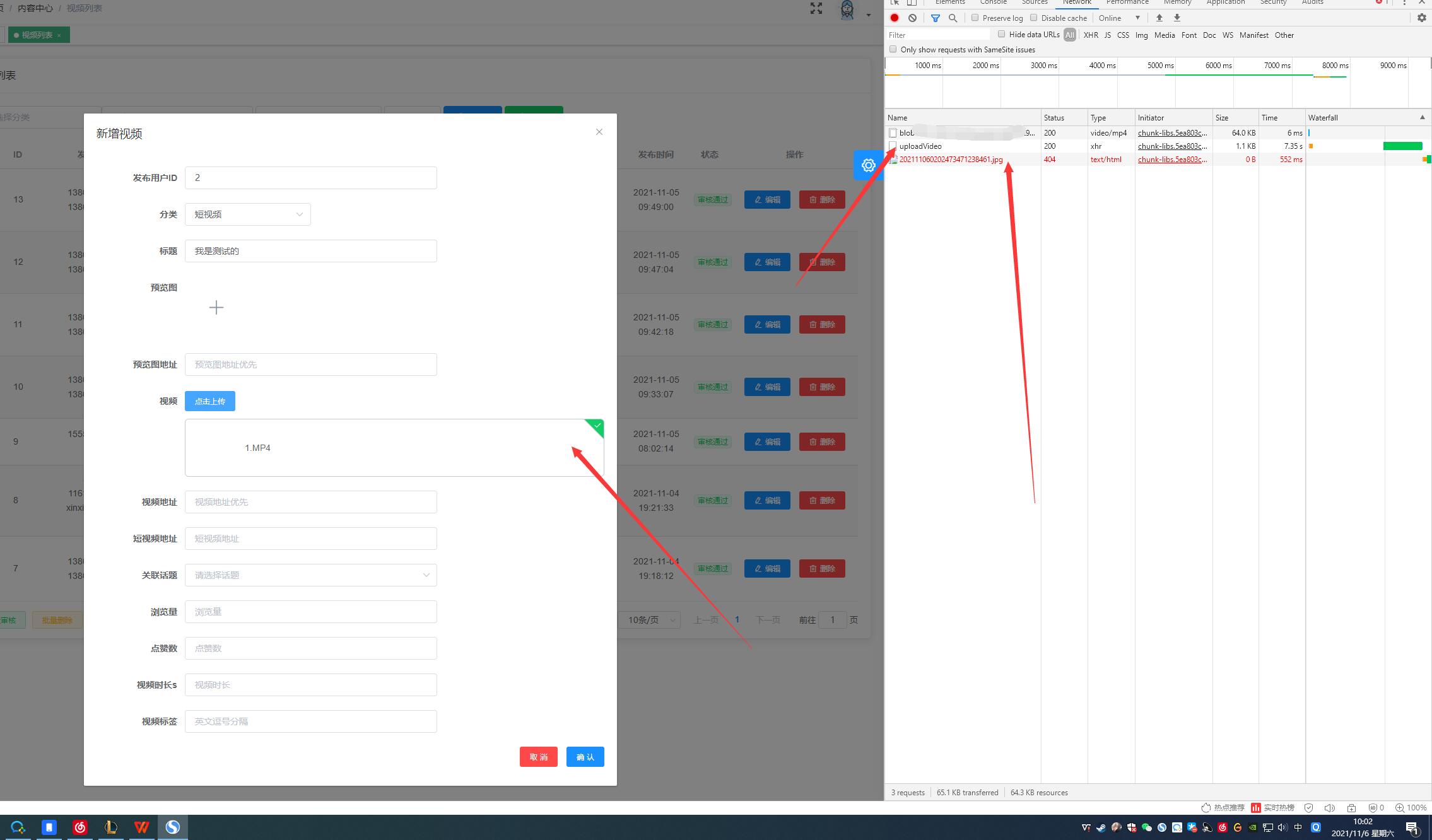Expand the 关联话题 topic selector
1432x840 pixels.
click(310, 575)
